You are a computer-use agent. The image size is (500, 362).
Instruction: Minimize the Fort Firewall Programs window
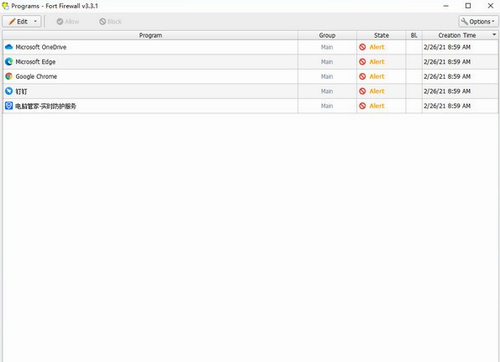tap(446, 6)
